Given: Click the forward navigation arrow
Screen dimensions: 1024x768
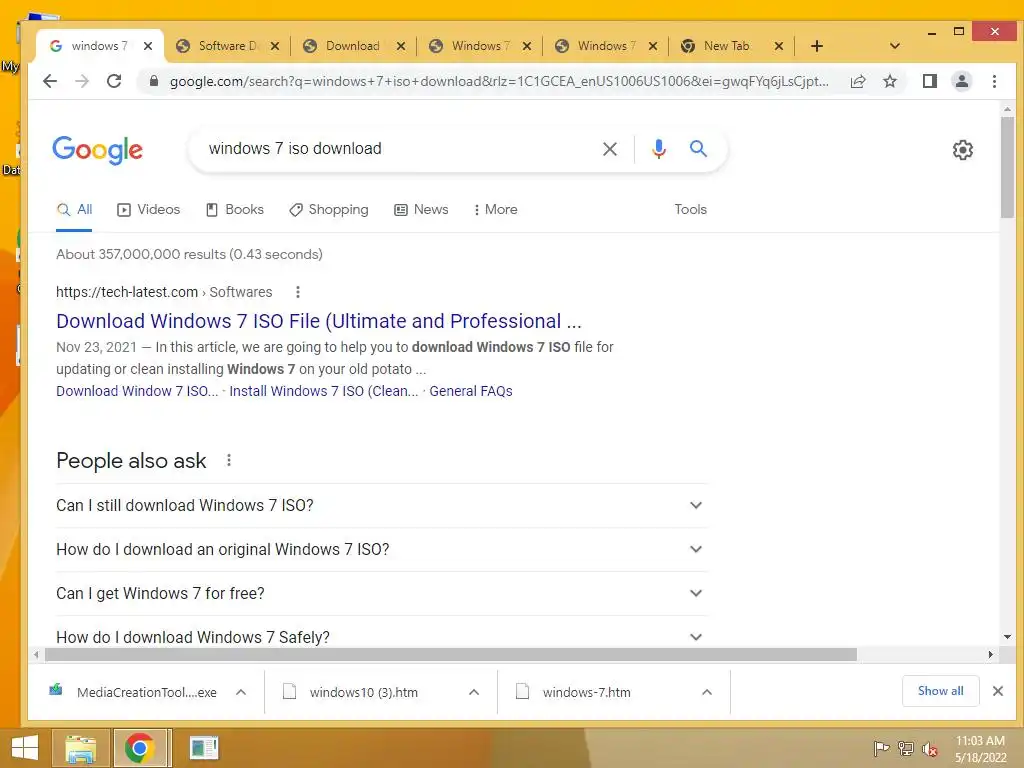Looking at the screenshot, I should [82, 81].
